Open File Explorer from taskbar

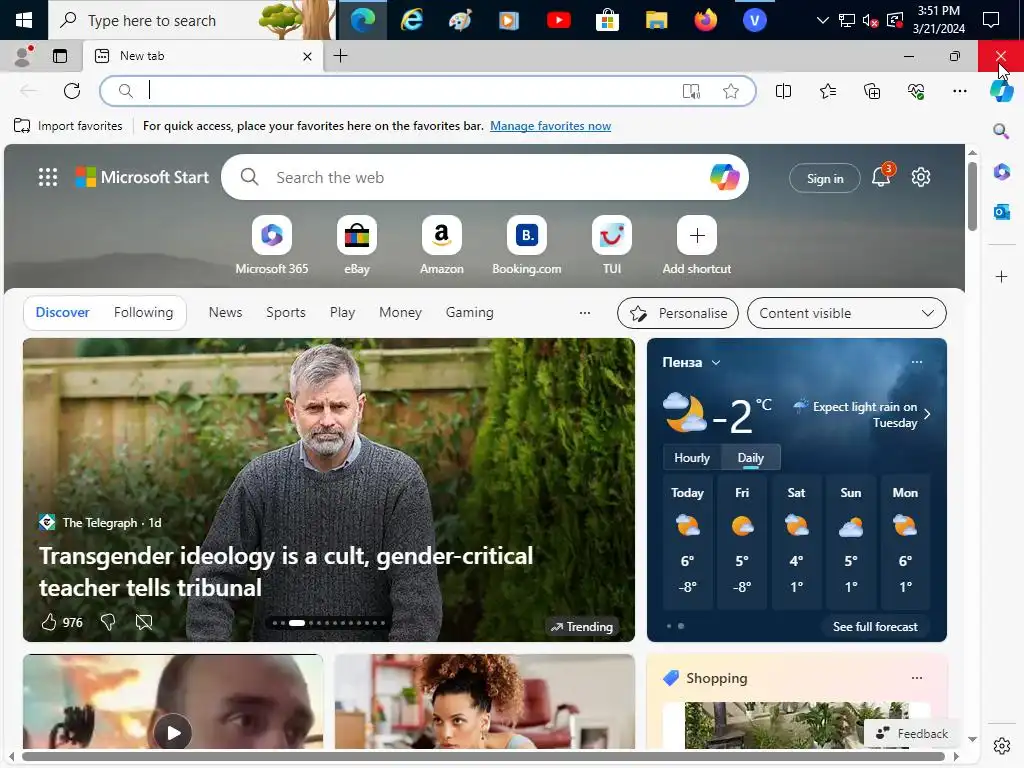point(656,20)
